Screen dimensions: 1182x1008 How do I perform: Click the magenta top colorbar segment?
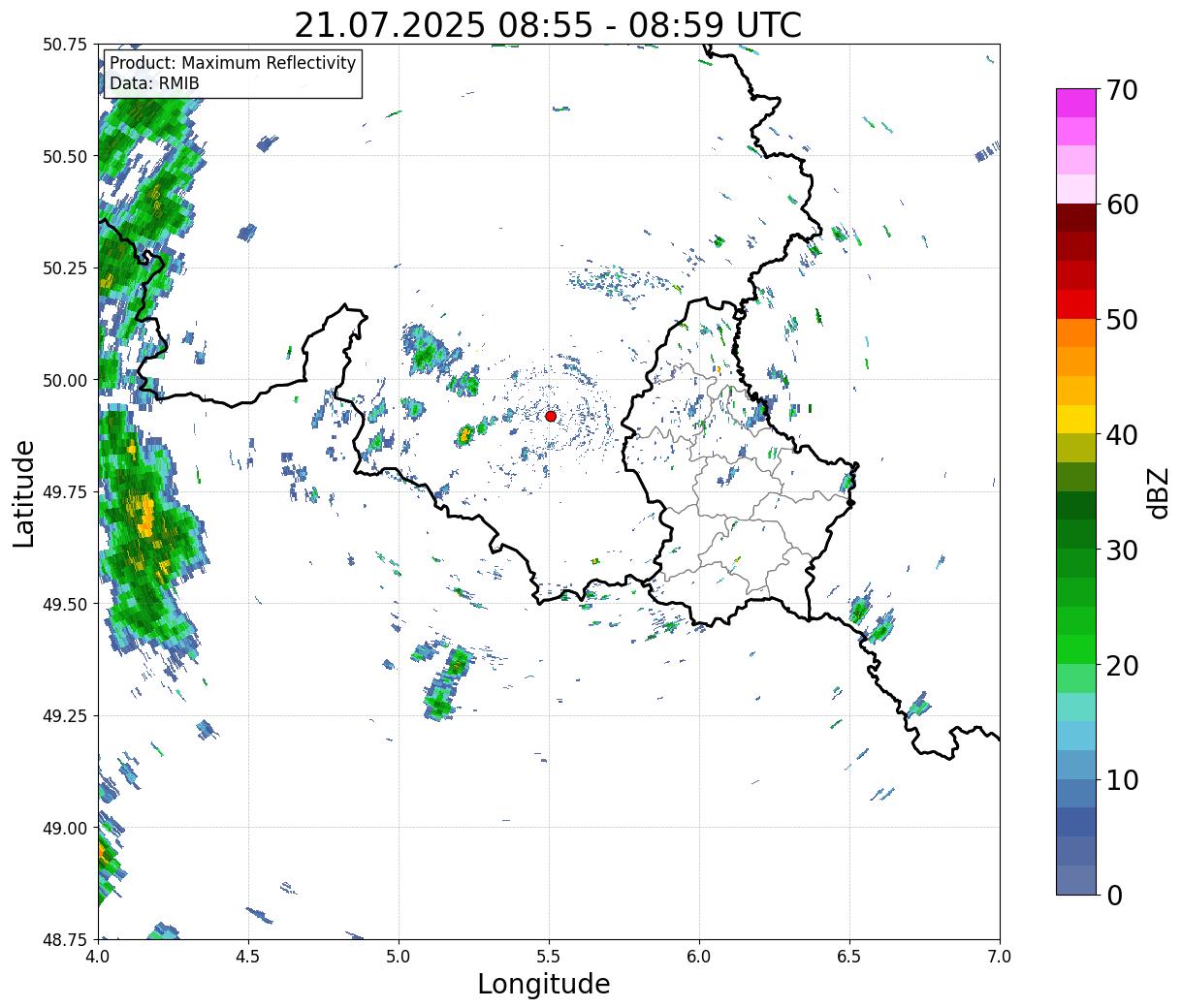click(1076, 103)
